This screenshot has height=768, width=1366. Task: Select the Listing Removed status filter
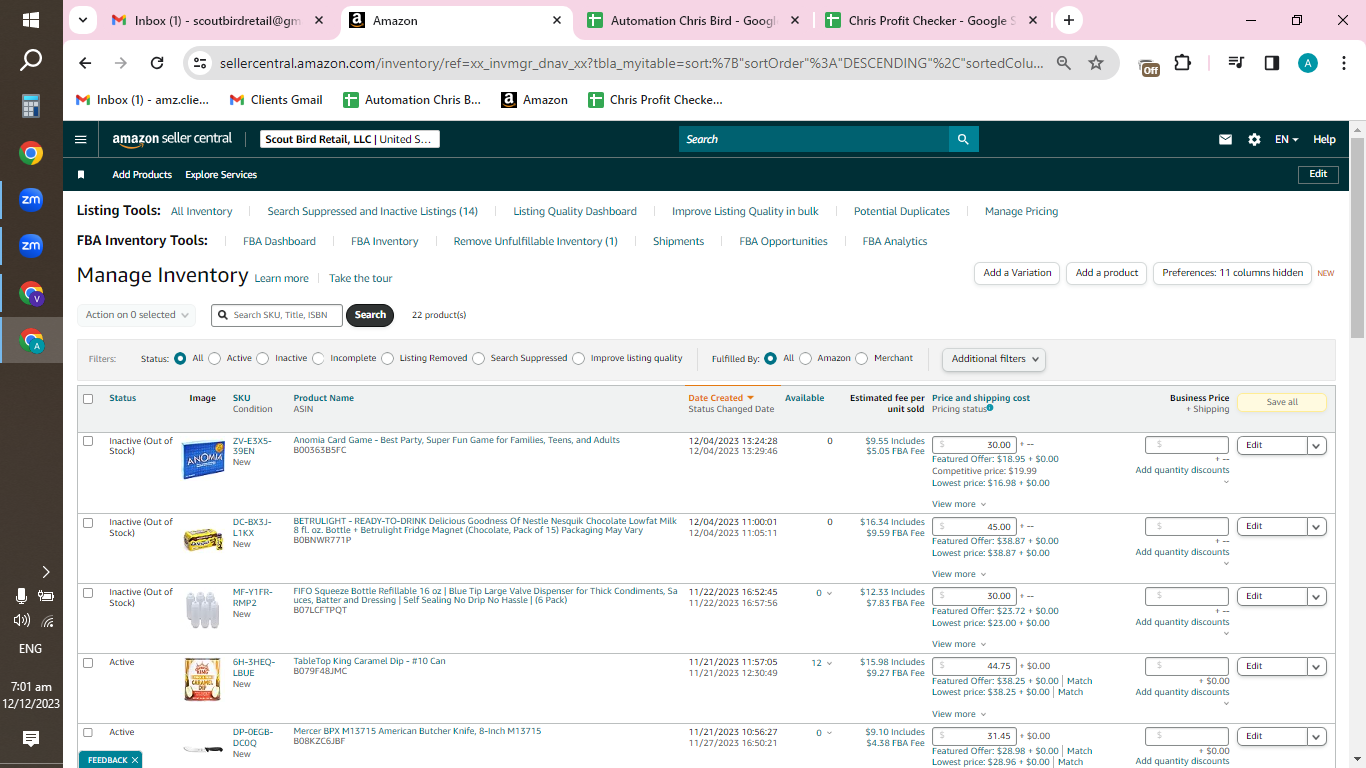click(387, 358)
